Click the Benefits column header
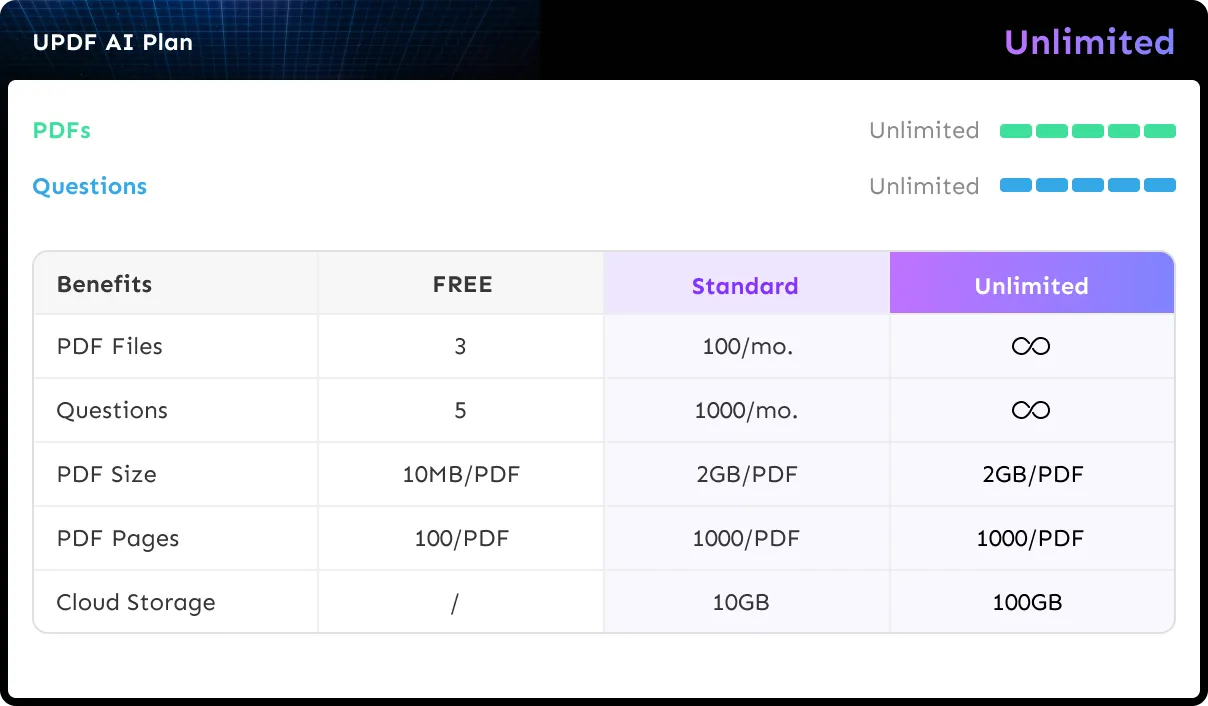The width and height of the screenshot is (1208, 706). pos(105,284)
